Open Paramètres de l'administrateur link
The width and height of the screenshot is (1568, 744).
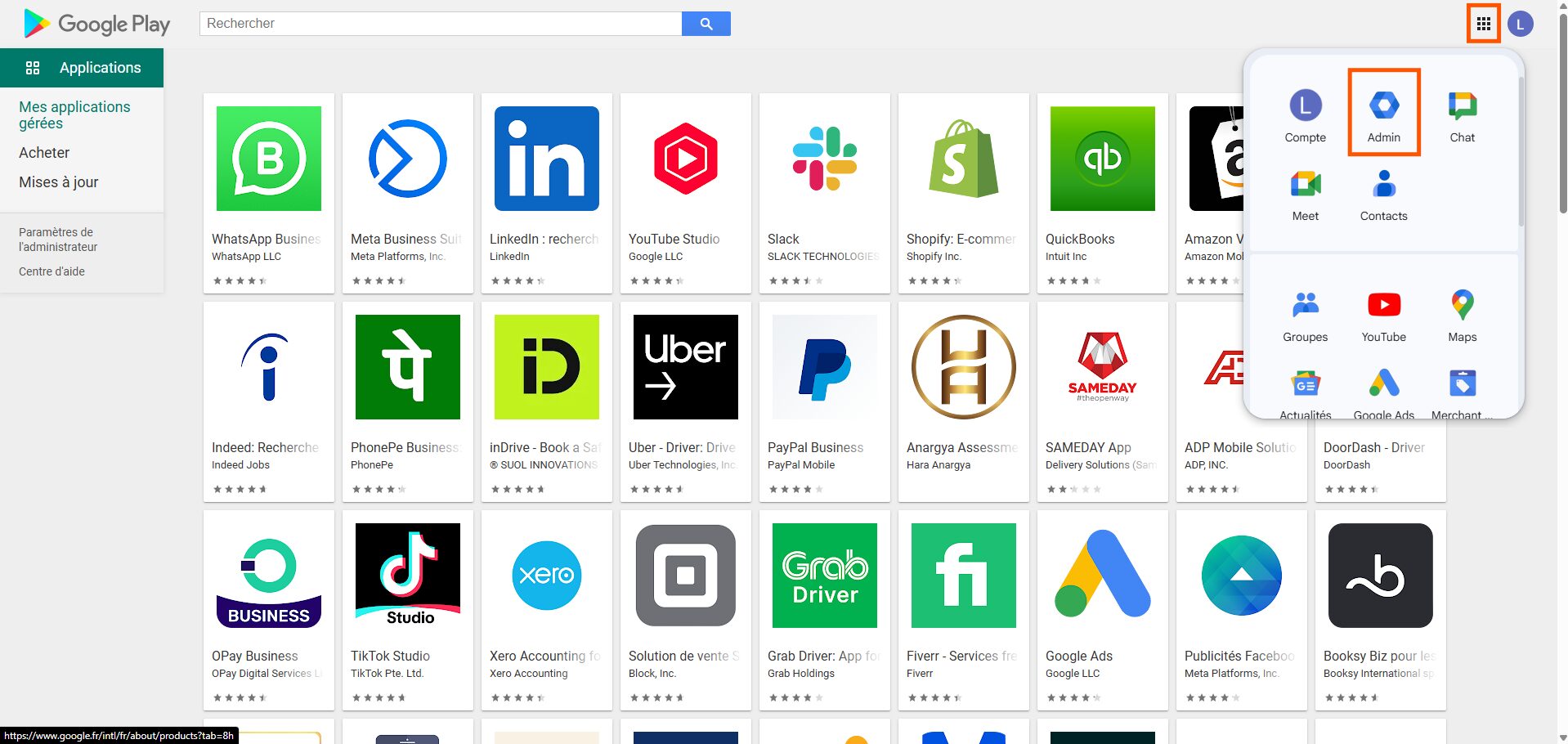[x=58, y=240]
